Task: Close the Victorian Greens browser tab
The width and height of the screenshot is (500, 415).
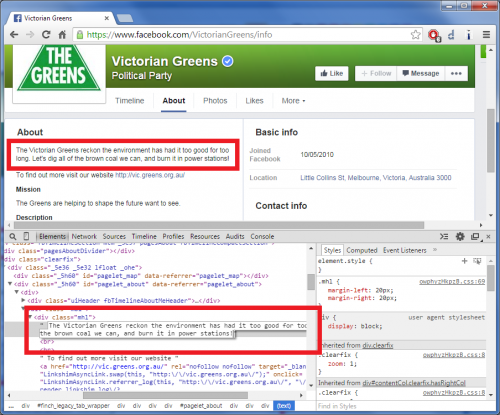Action: pyautogui.click(x=107, y=18)
